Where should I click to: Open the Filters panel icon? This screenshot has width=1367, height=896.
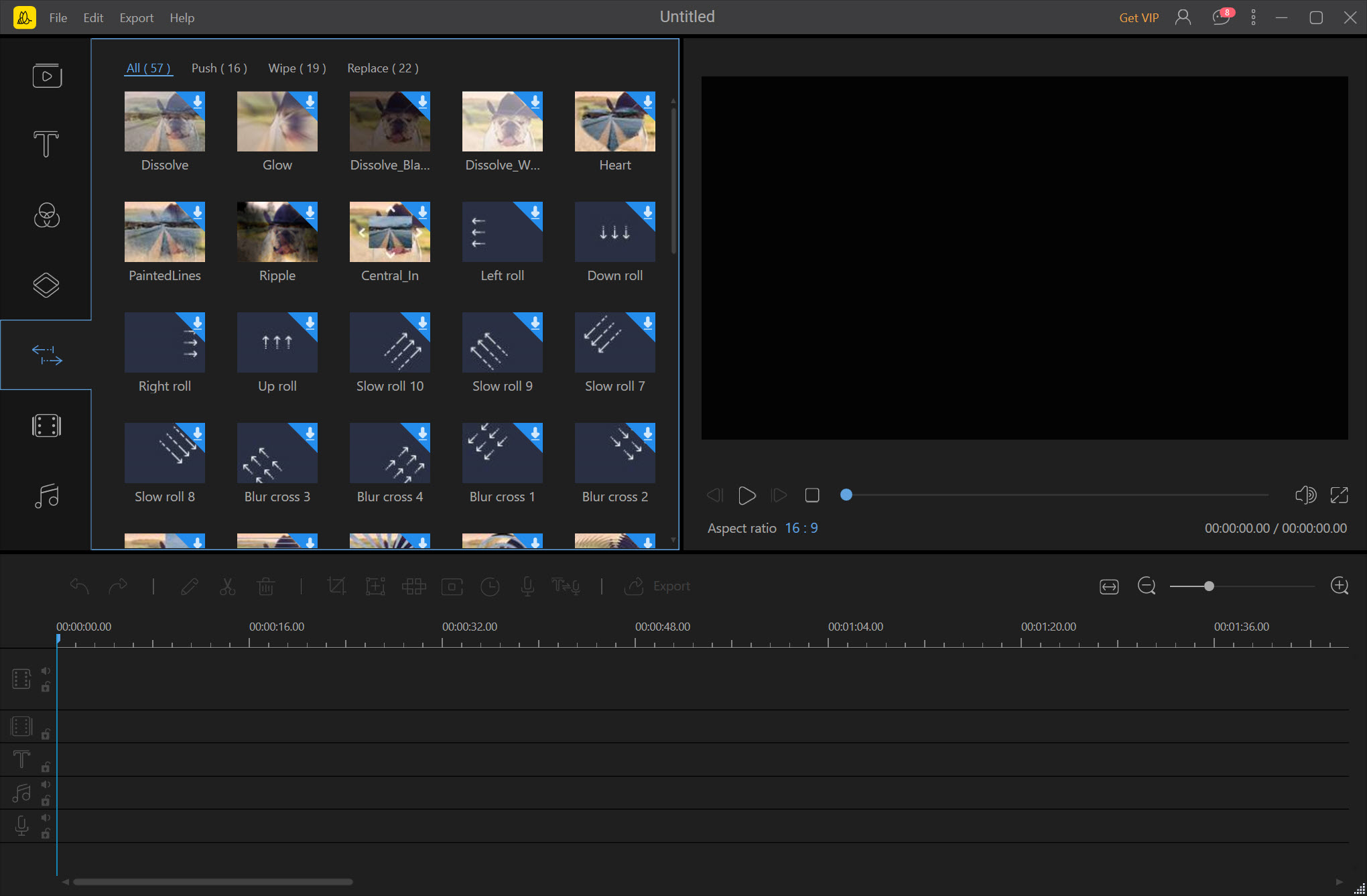pos(46,216)
